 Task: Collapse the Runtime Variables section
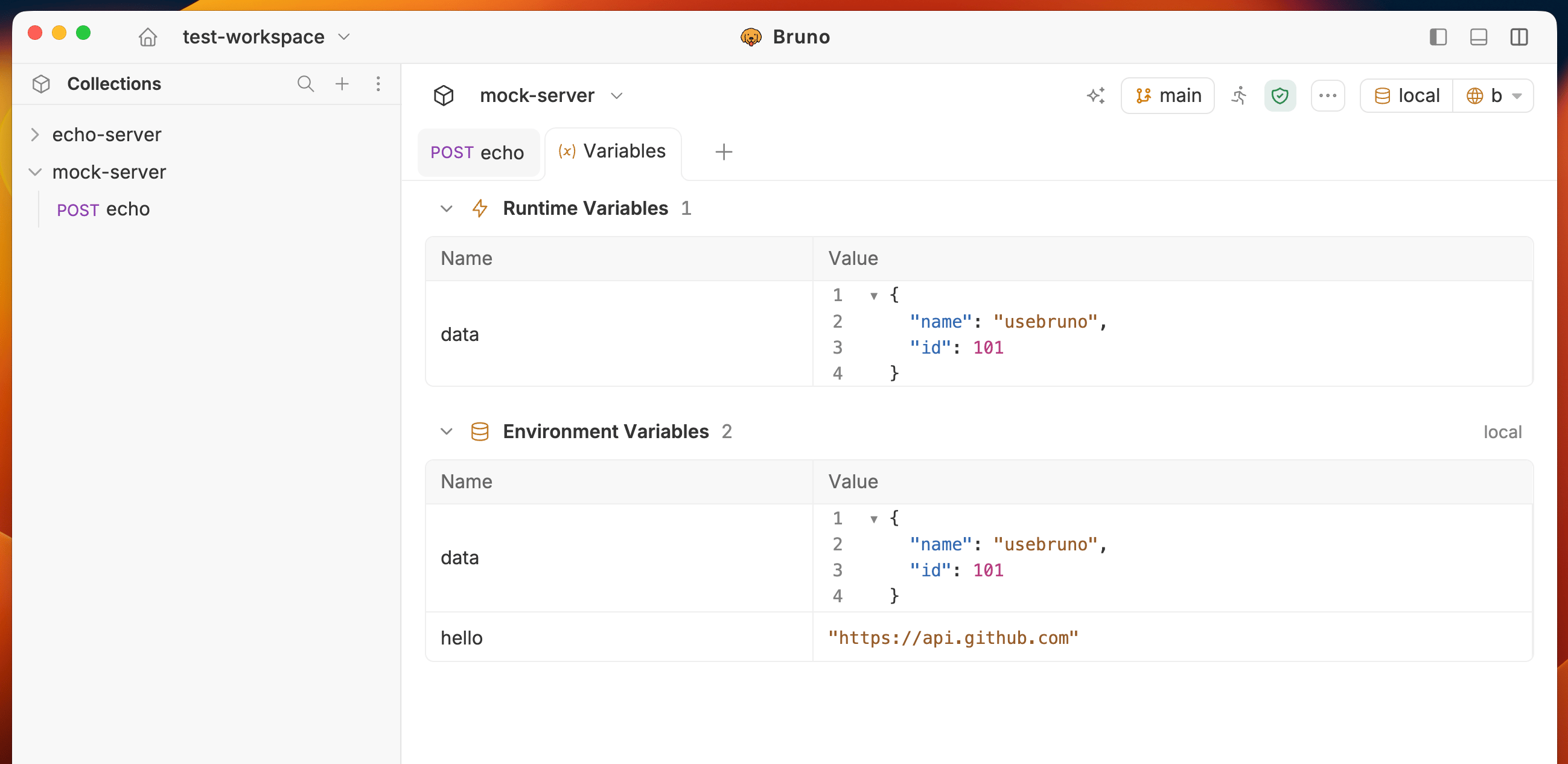446,209
